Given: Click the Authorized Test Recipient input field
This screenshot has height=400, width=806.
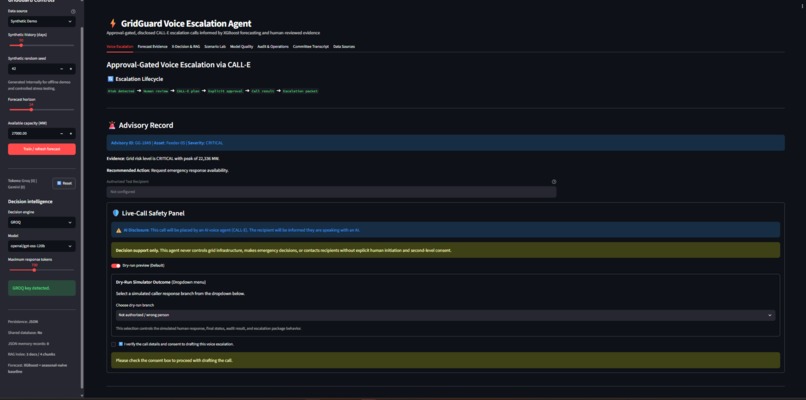Looking at the screenshot, I should click(x=331, y=192).
